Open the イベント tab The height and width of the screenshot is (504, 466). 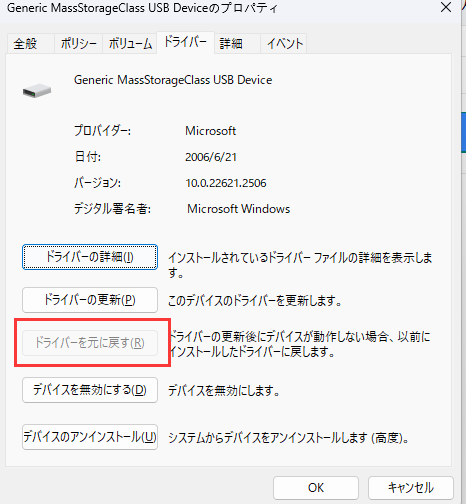pyautogui.click(x=284, y=44)
